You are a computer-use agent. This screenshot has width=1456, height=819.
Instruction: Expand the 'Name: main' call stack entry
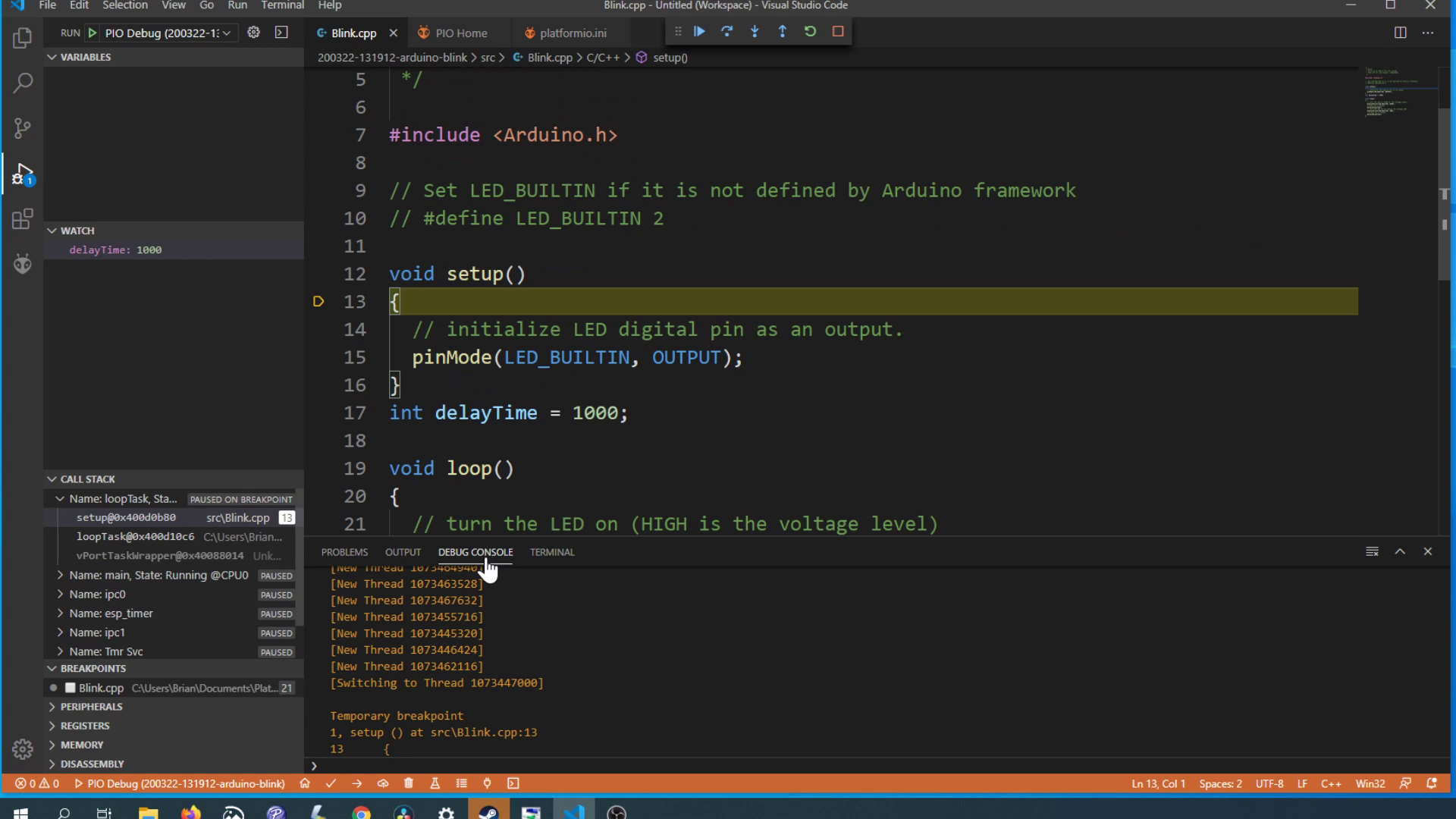[61, 575]
